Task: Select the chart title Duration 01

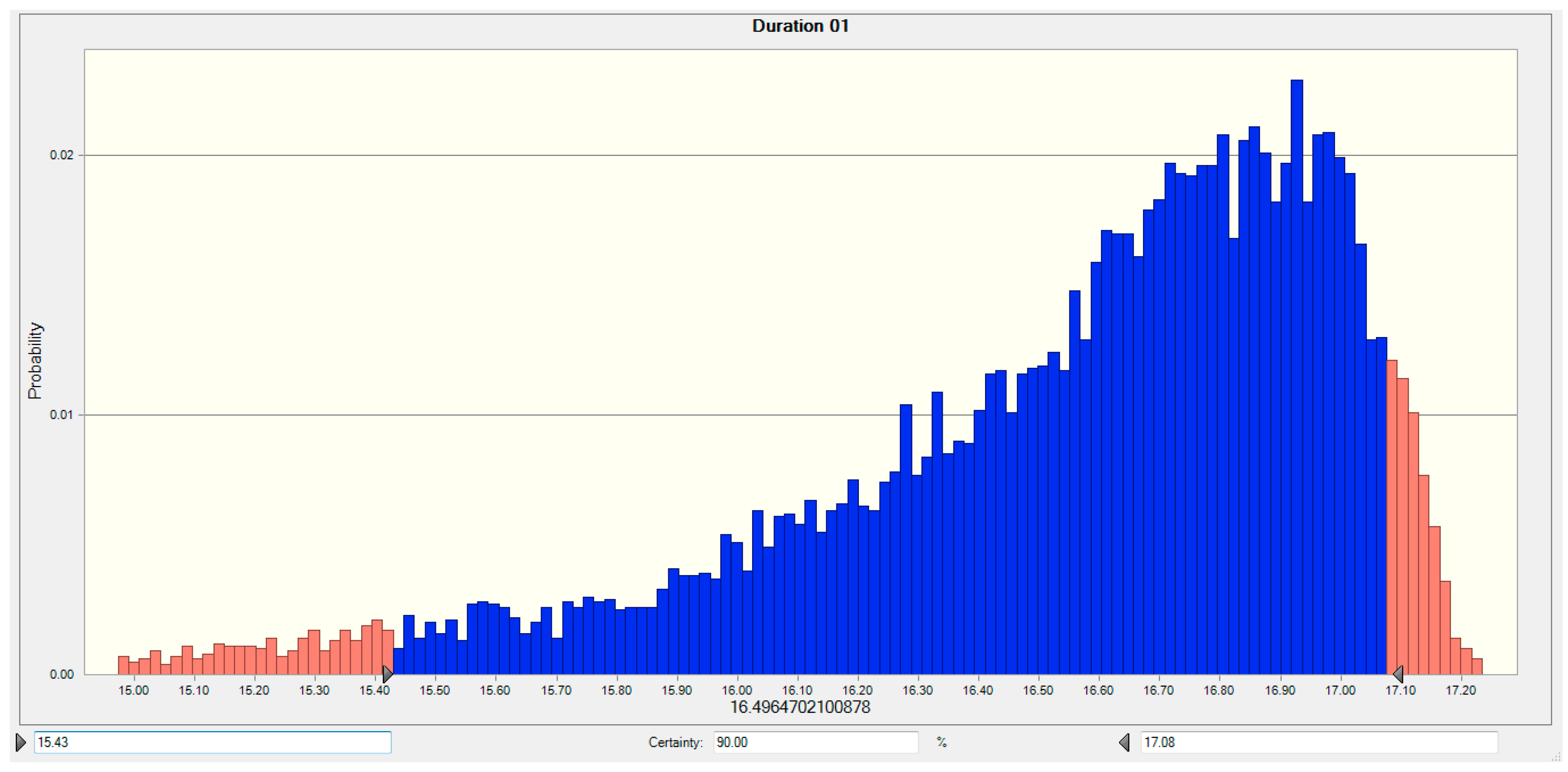Action: pyautogui.click(x=800, y=26)
